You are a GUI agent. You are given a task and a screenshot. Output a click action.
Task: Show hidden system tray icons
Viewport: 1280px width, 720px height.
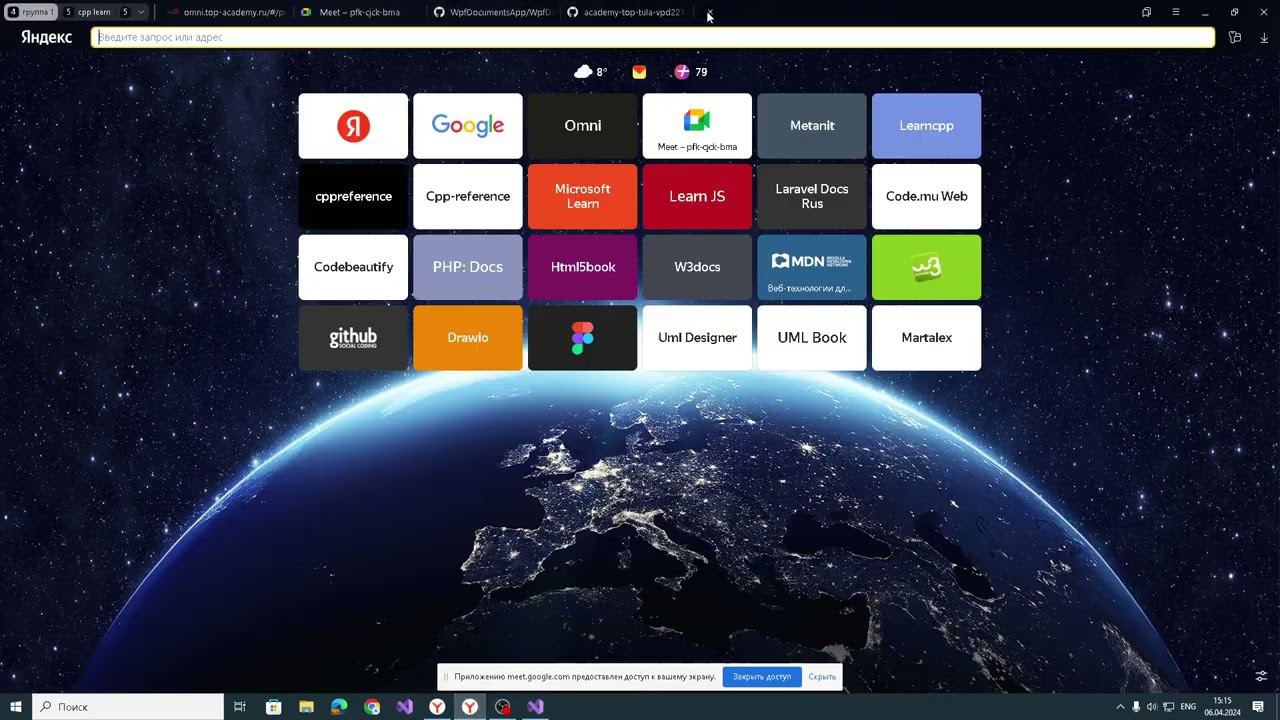click(x=1120, y=707)
